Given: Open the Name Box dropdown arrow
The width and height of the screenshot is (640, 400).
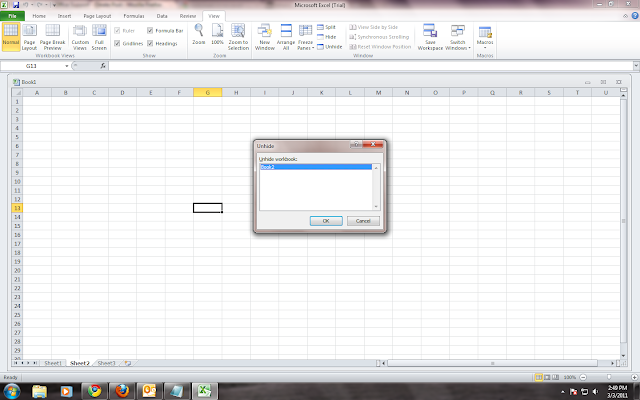Looking at the screenshot, I should click(x=67, y=66).
